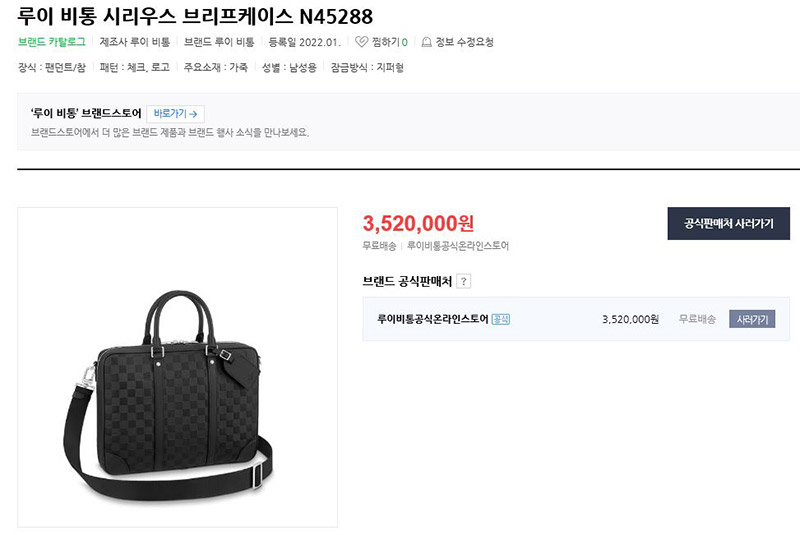Open the briefcase product image
Viewport: 800px width, 535px height.
[178, 367]
